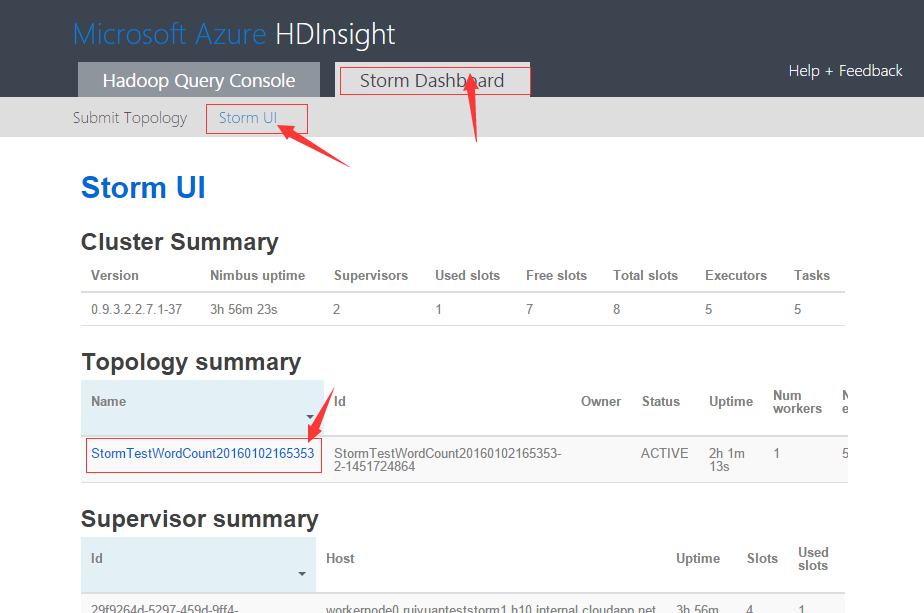Sort topology table by Uptime column
The width and height of the screenshot is (924, 613).
[731, 402]
